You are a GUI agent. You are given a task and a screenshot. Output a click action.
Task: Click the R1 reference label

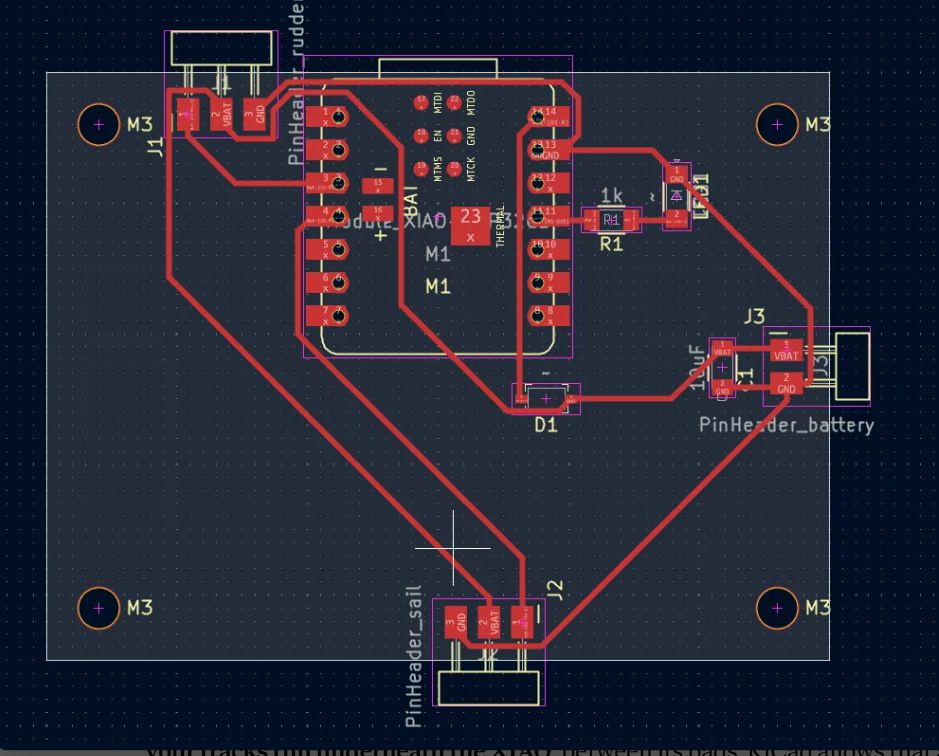coord(611,244)
